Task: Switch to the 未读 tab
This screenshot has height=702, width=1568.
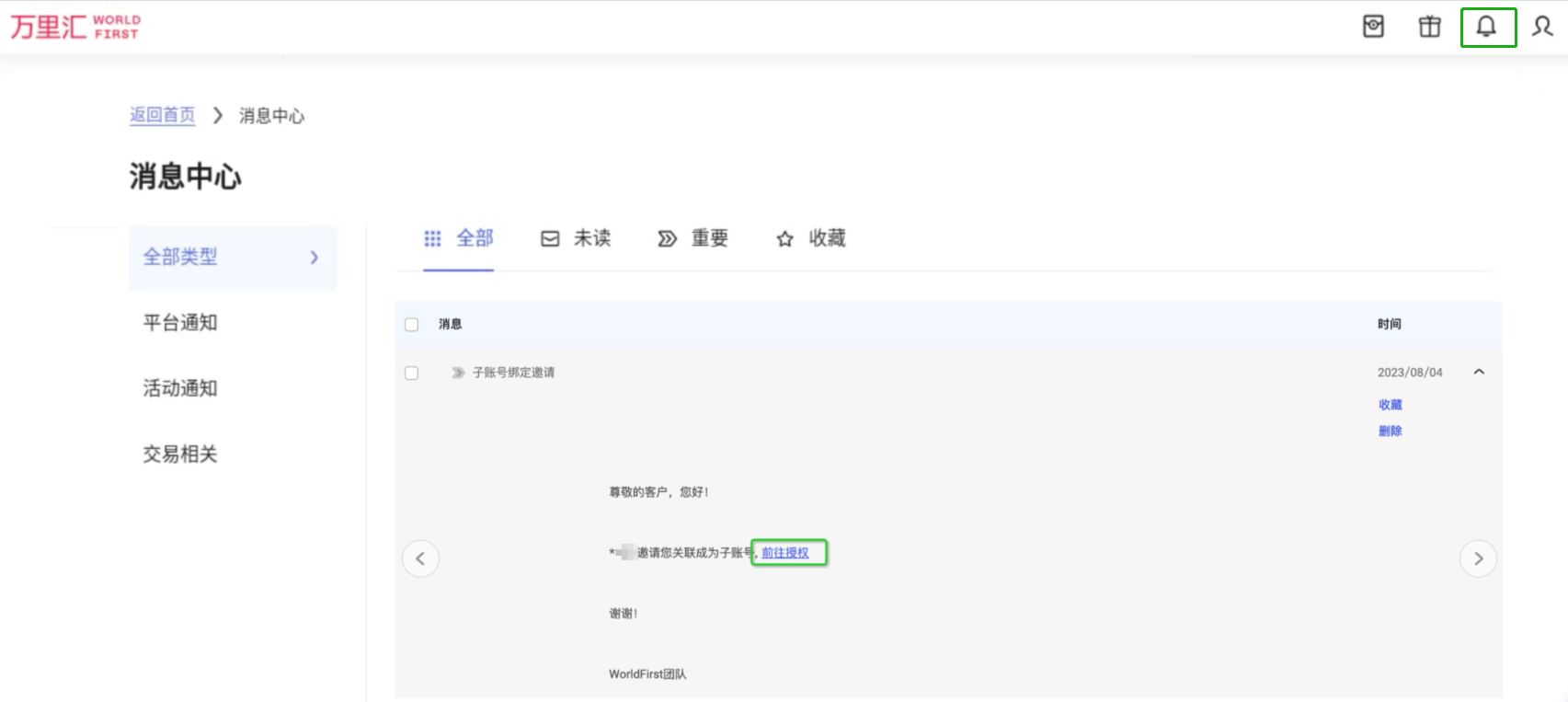Action: tap(576, 239)
